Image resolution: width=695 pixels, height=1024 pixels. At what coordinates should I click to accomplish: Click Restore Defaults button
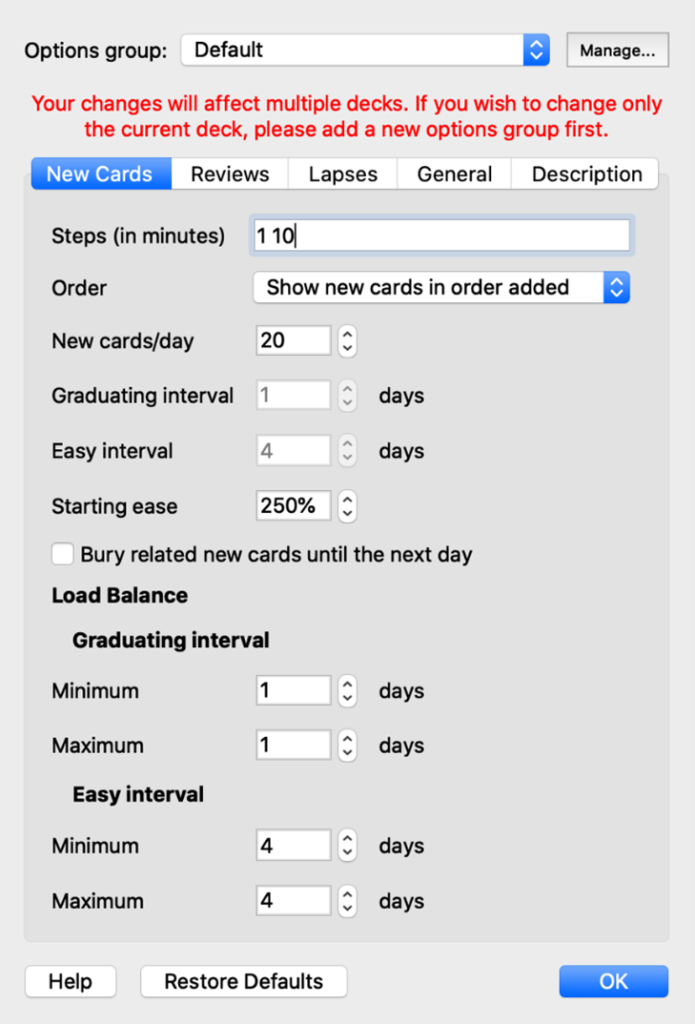(x=244, y=981)
